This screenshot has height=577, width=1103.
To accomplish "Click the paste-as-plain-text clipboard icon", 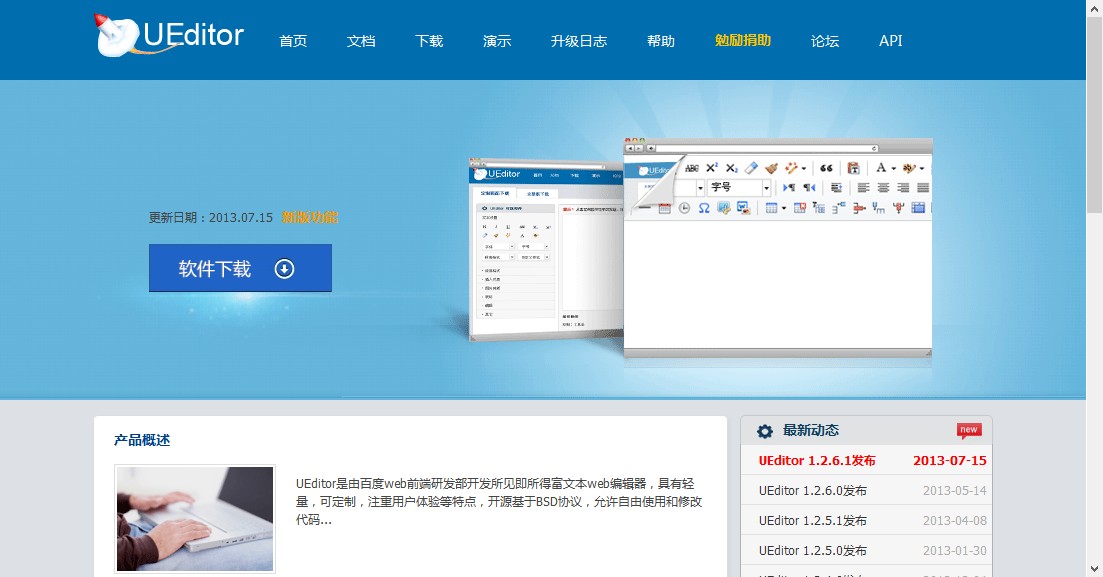I will (x=853, y=168).
